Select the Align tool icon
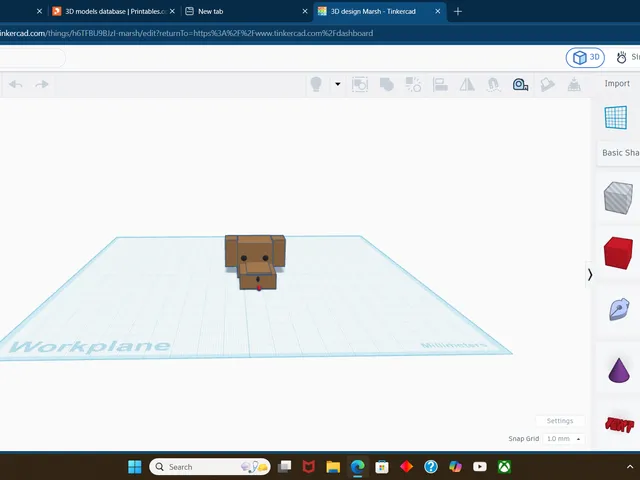This screenshot has height=480, width=640. 440,84
